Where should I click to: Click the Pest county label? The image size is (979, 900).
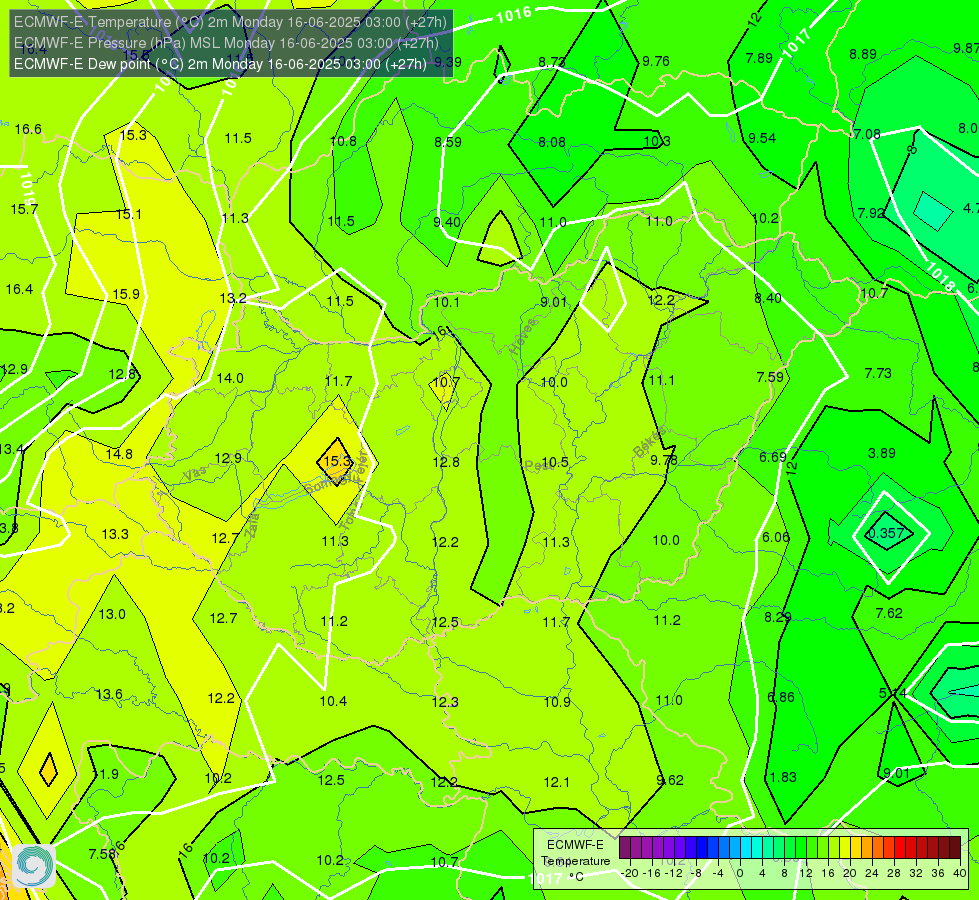(538, 466)
